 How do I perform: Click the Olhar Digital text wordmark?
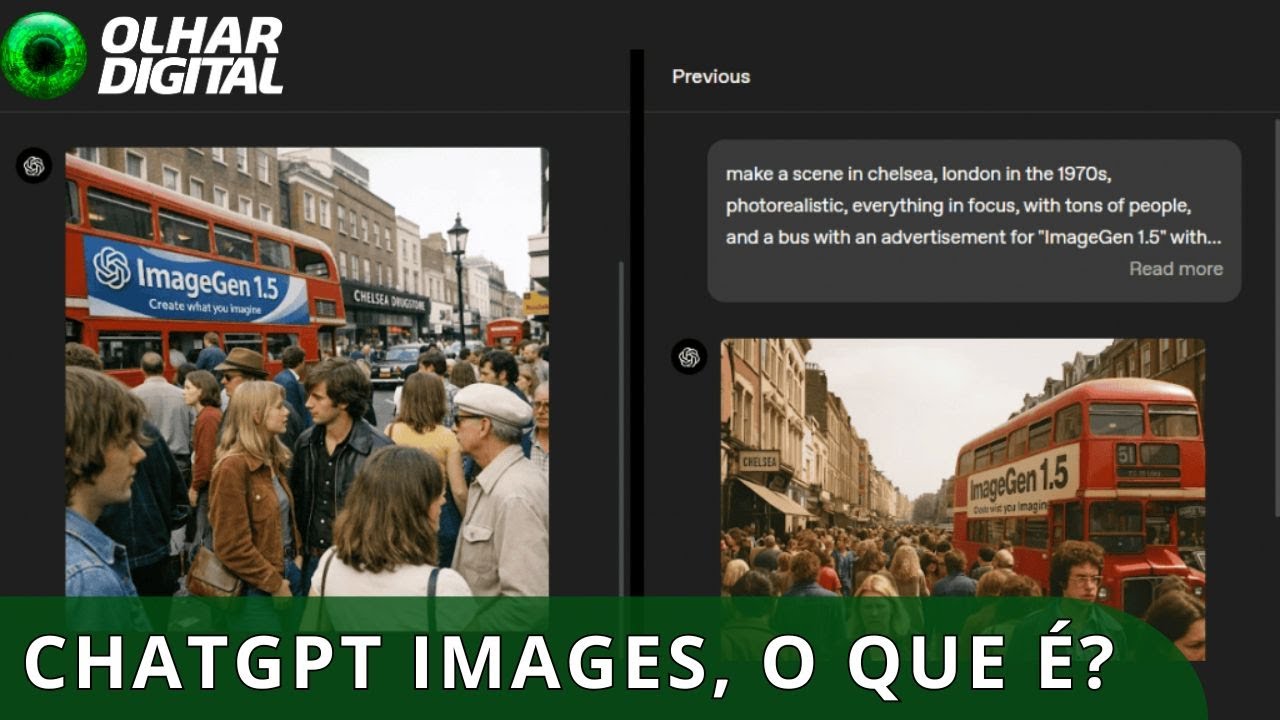coord(190,57)
